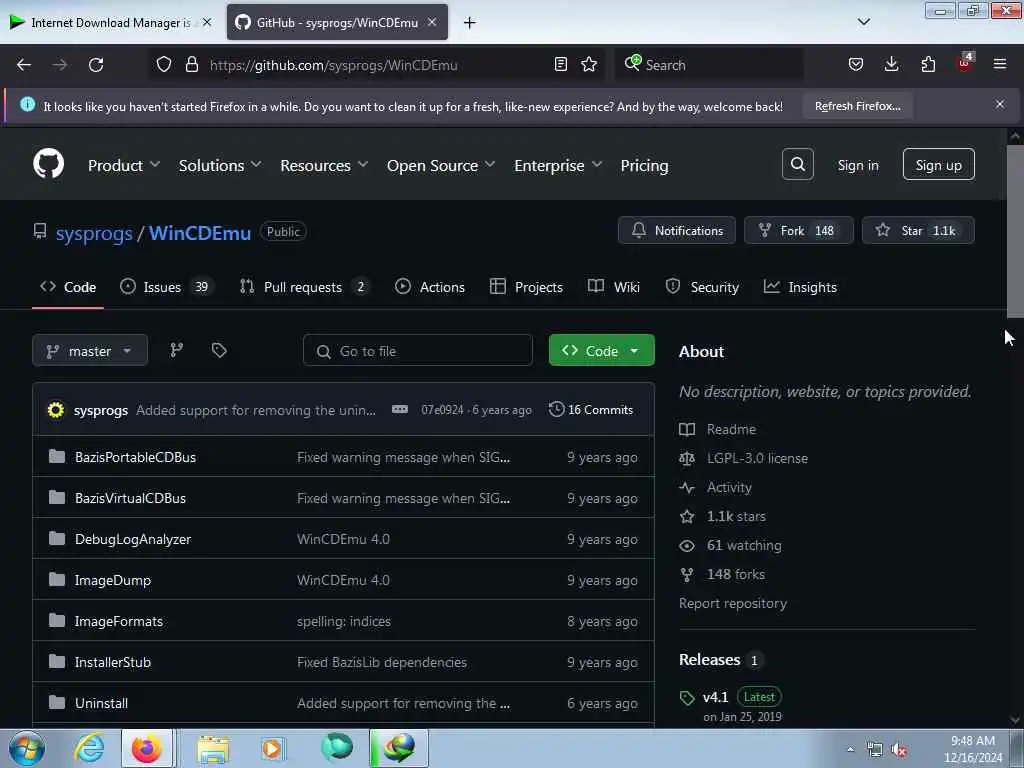
Task: Dismiss the Firefox refresh notification bar
Action: coord(1000,104)
